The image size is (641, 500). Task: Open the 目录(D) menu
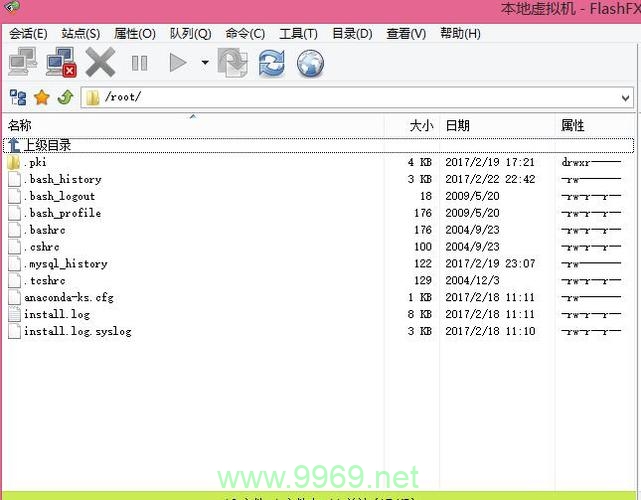point(352,34)
